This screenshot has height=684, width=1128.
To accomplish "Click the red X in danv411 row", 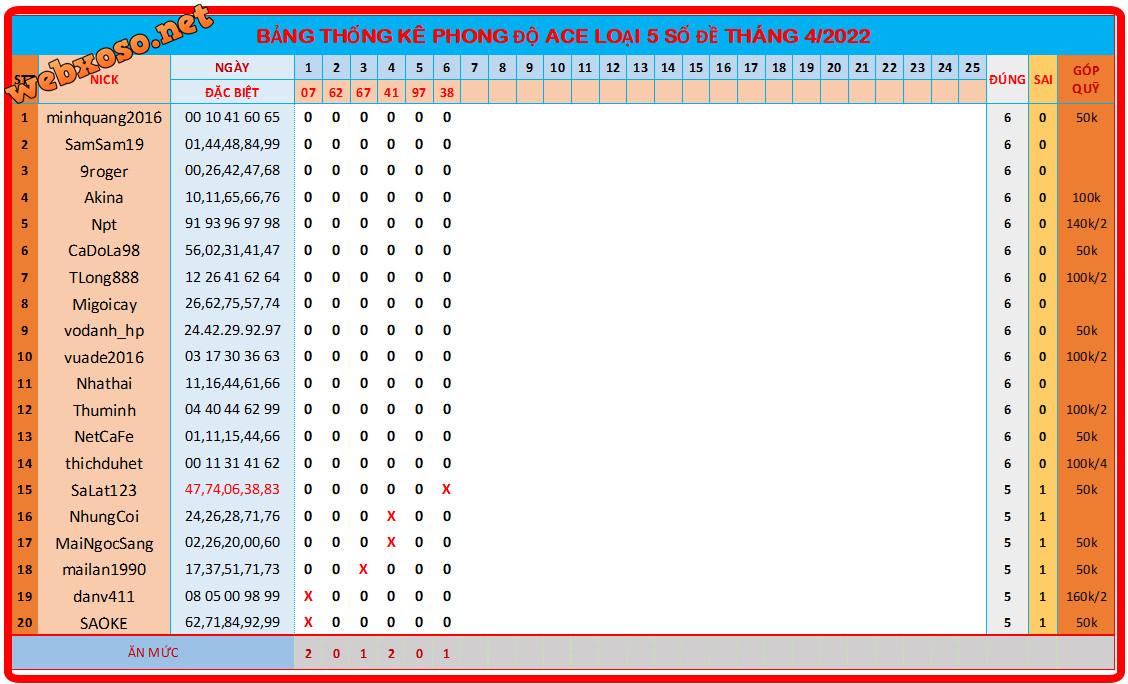I will click(309, 596).
